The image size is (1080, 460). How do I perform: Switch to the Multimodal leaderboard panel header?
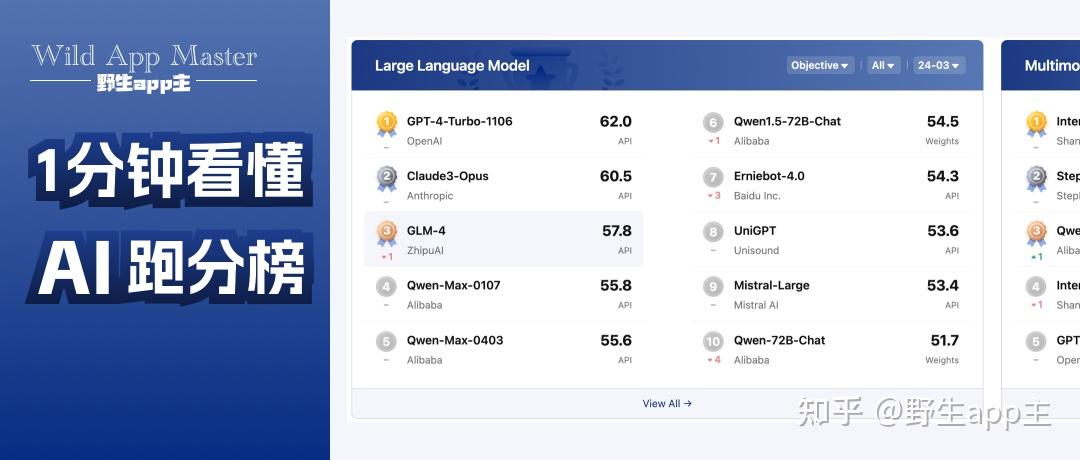[1051, 66]
